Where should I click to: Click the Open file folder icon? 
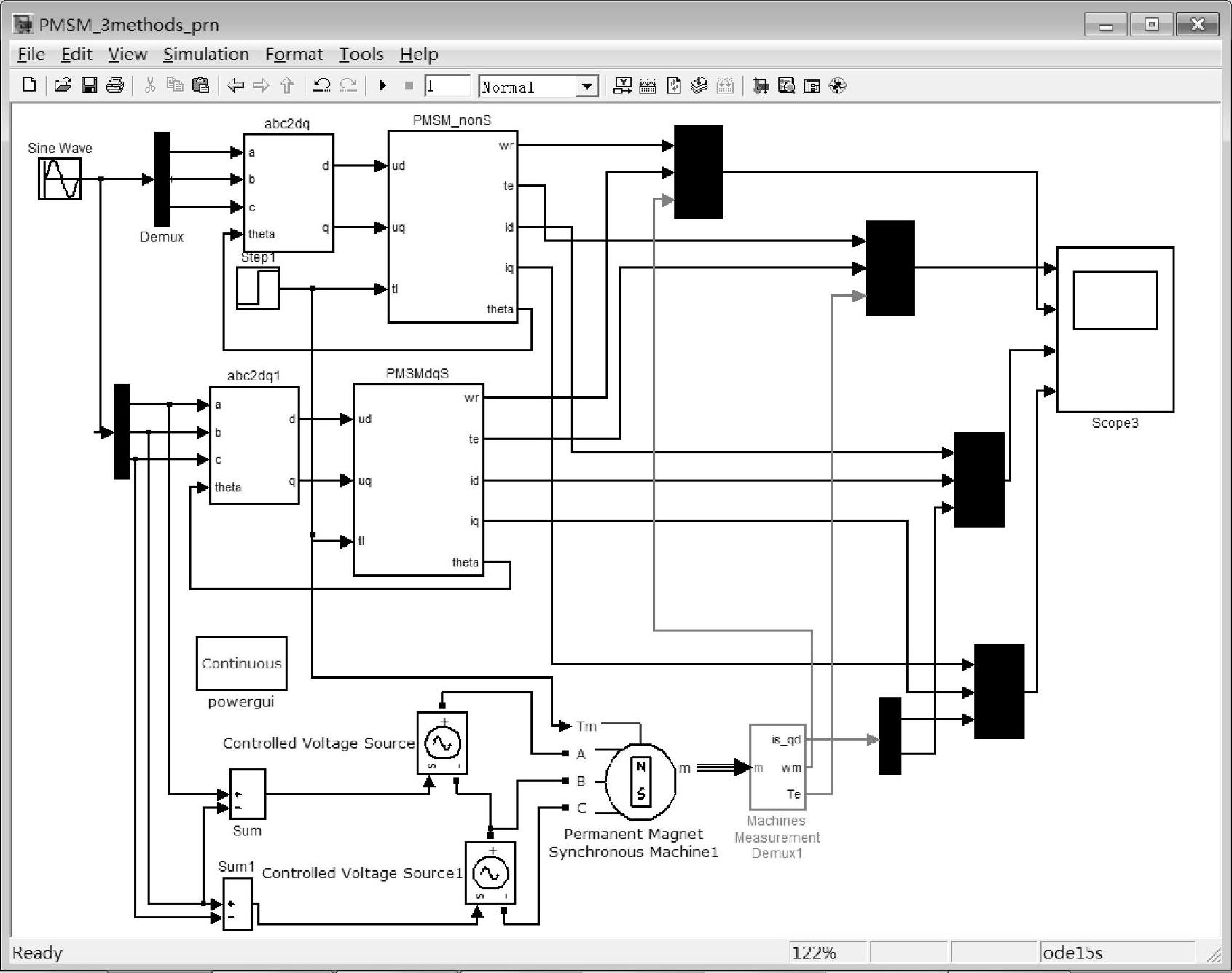tap(63, 85)
